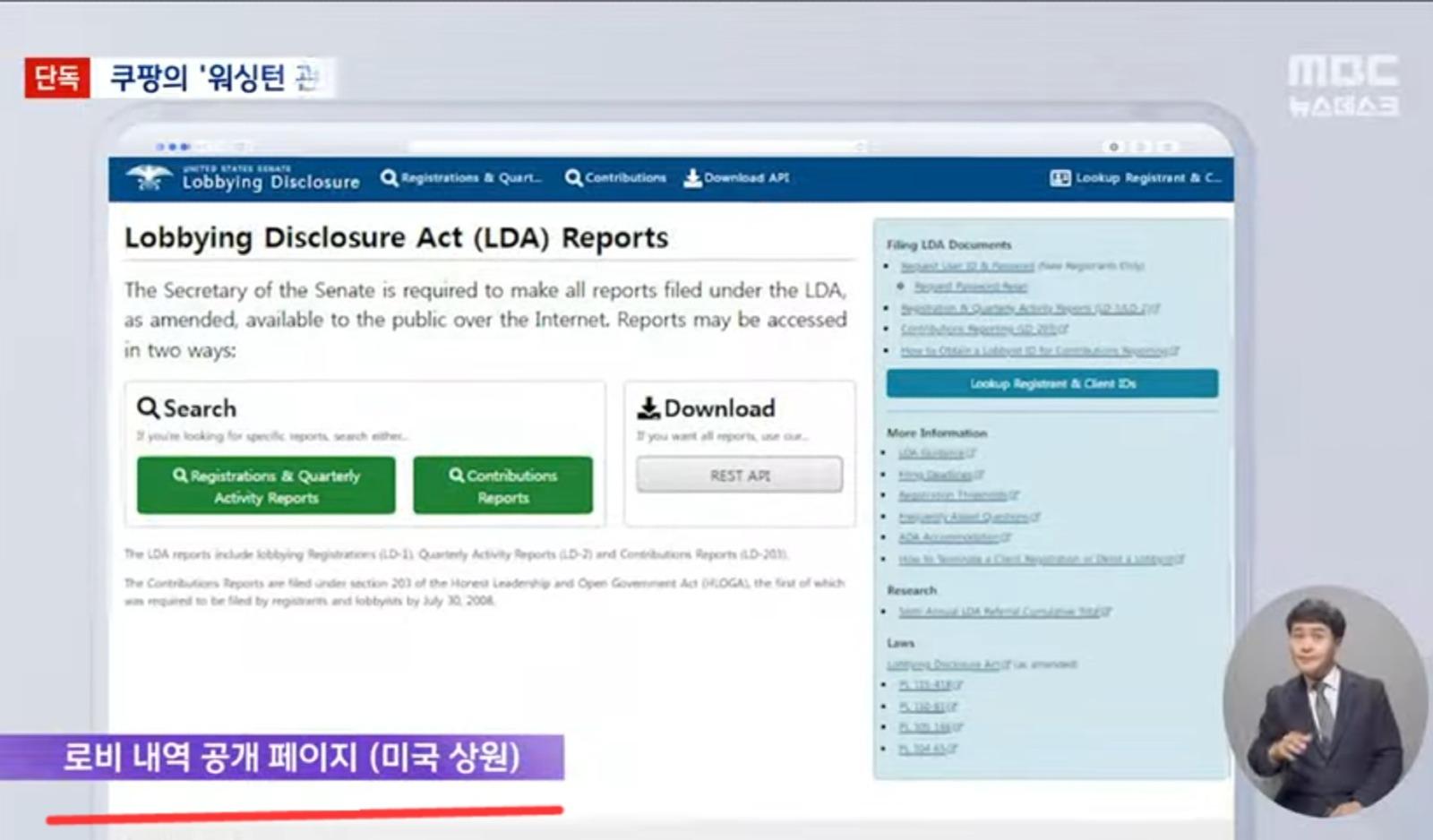
Task: Click the ID card icon beside Lookup Registrant
Action: click(x=1058, y=177)
